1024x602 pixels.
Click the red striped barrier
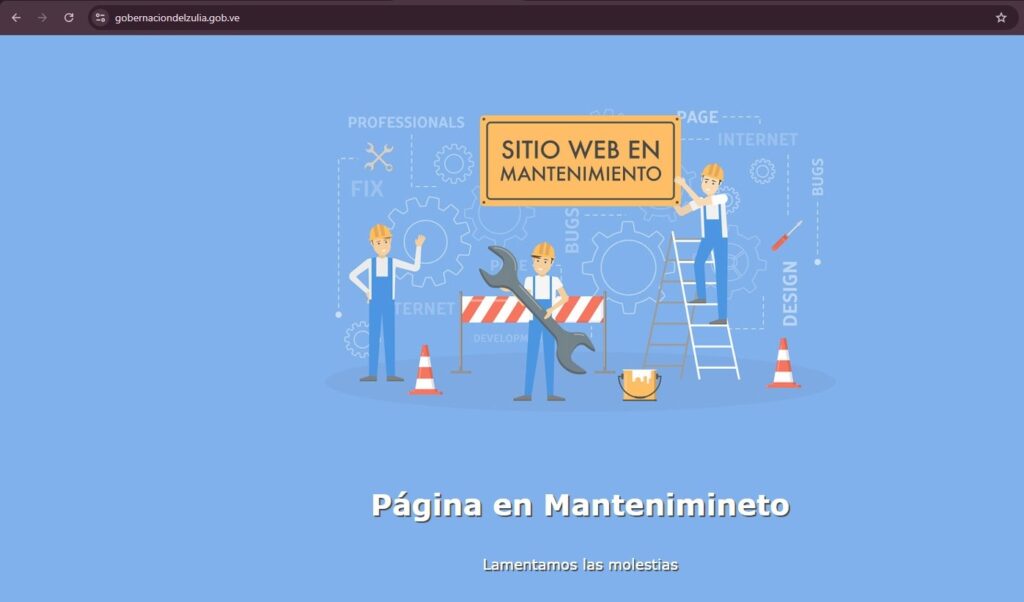pos(500,309)
